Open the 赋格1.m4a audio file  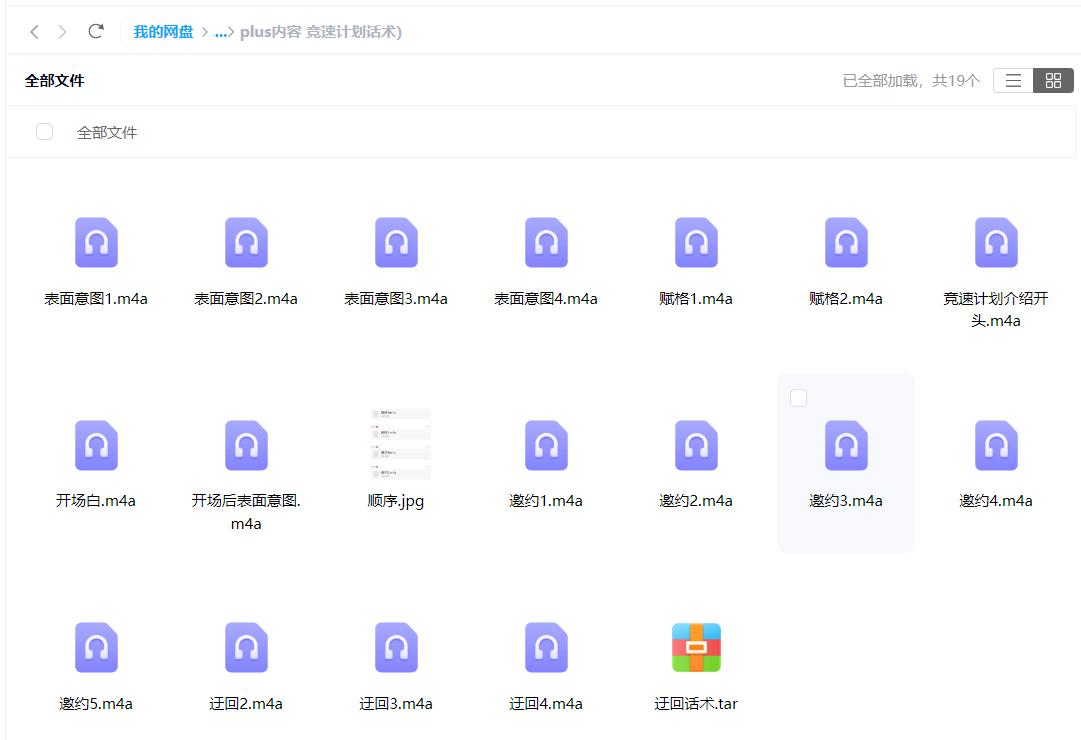point(696,243)
